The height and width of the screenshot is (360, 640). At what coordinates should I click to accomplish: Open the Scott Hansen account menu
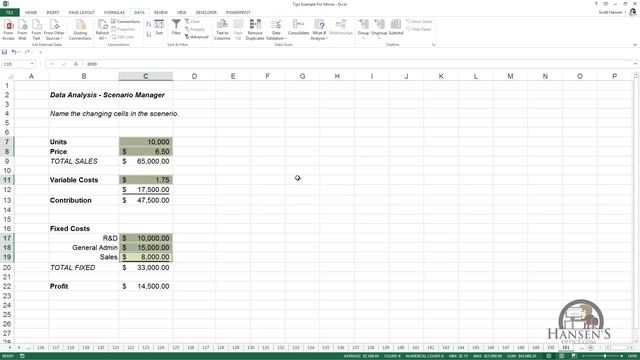point(611,12)
